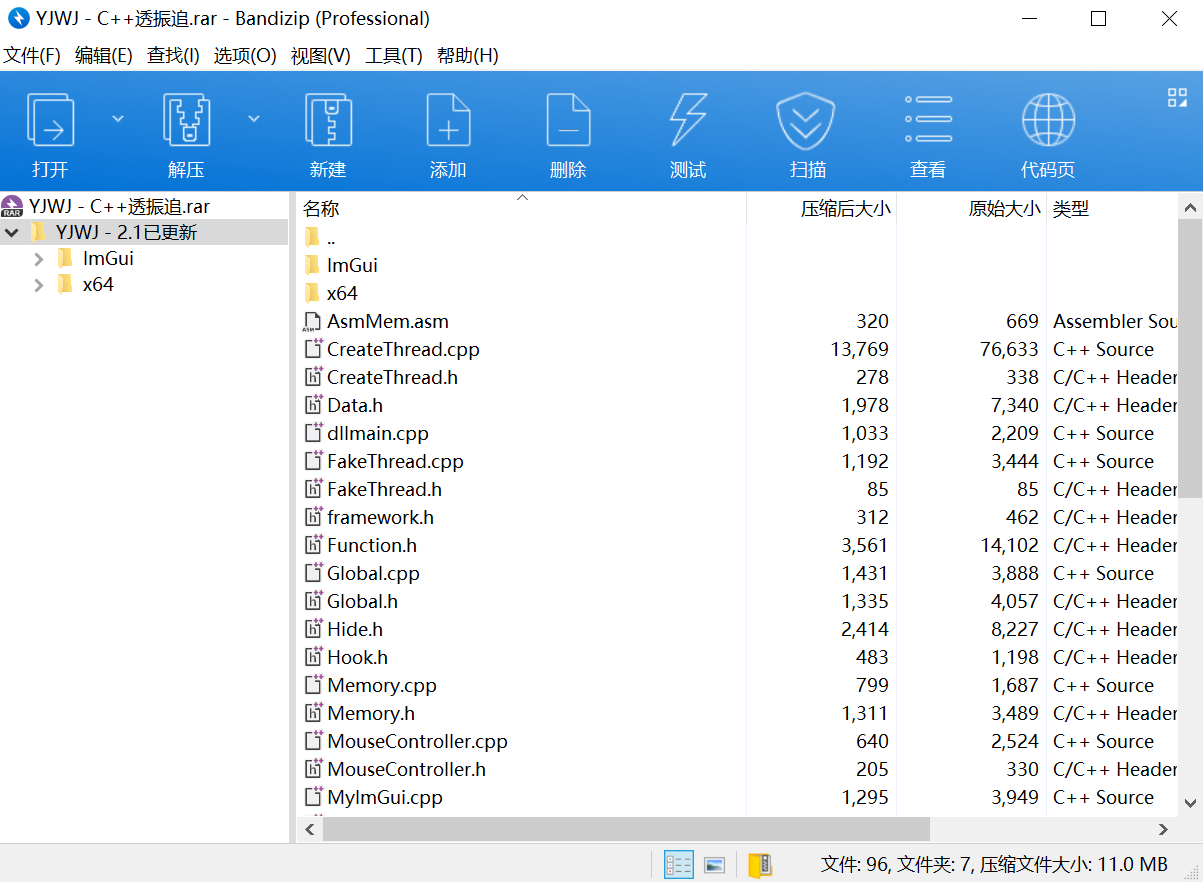Open the View (查看) list tool
The width and height of the screenshot is (1203, 882).
pos(928,120)
